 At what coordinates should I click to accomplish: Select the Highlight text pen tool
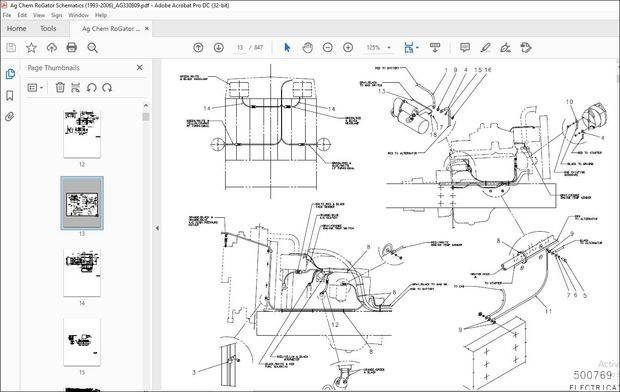pos(485,48)
